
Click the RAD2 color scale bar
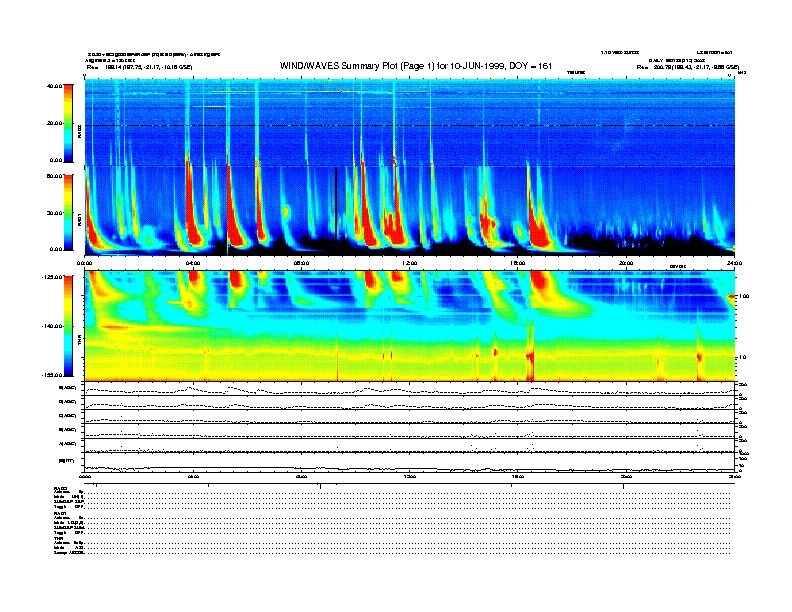66,123
